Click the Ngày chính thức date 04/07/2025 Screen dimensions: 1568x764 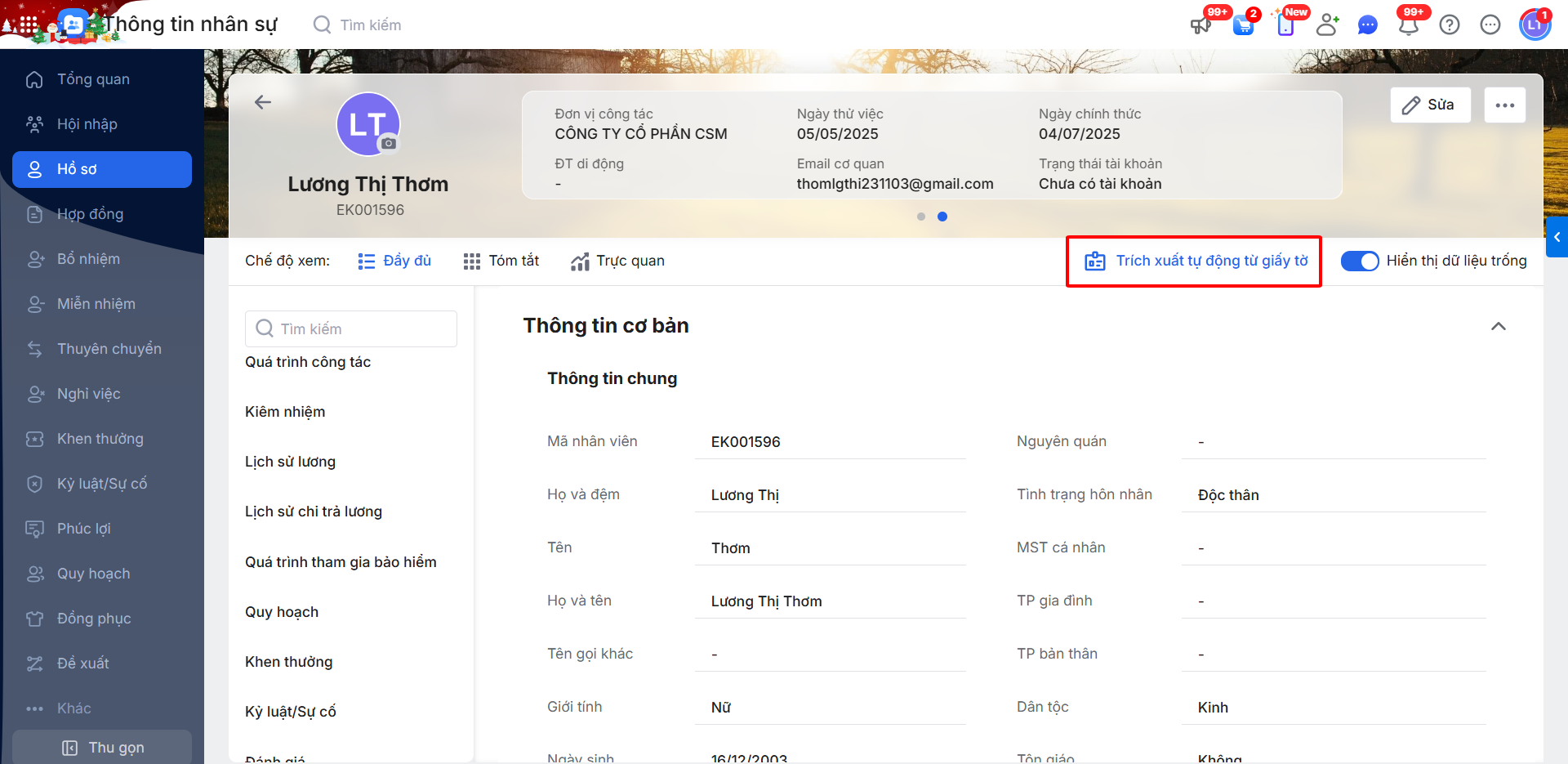coord(1080,134)
